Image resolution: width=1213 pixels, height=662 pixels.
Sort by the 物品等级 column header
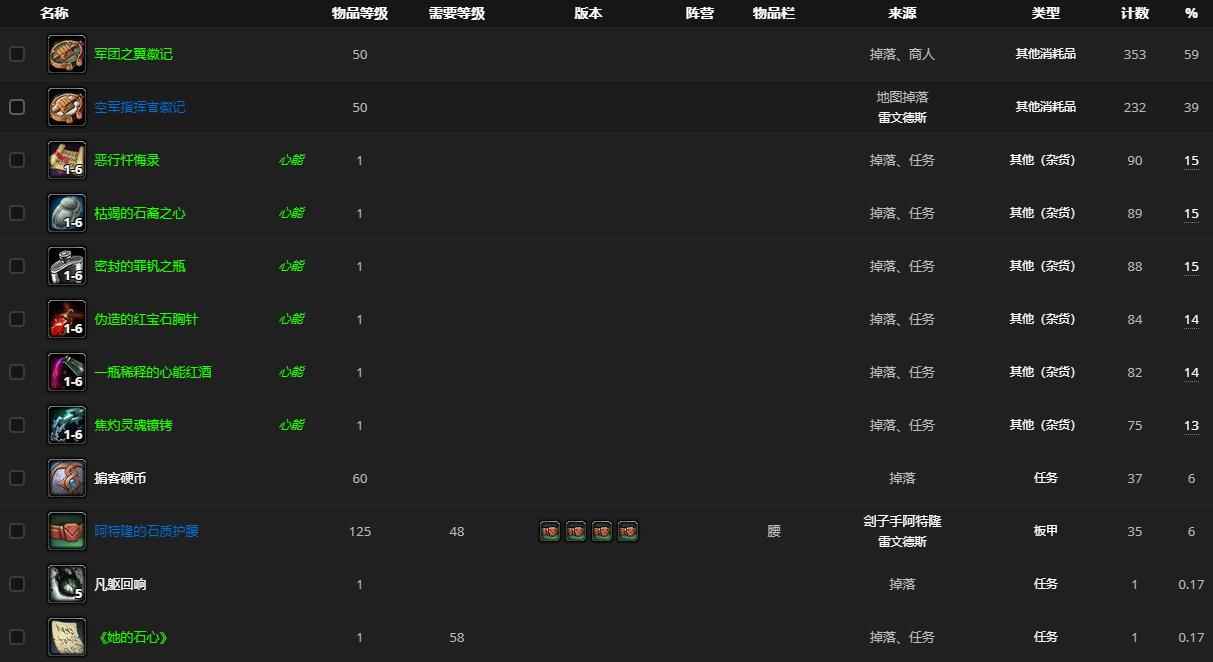coord(360,14)
